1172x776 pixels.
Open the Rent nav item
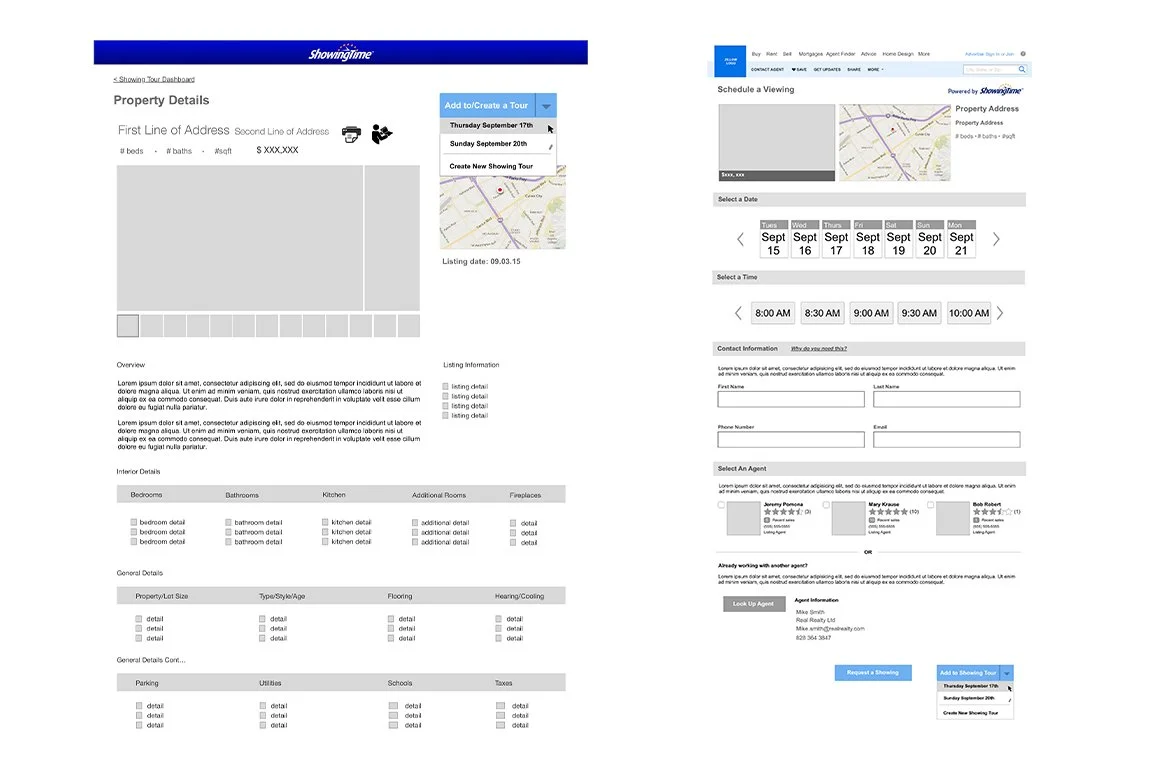(x=771, y=54)
